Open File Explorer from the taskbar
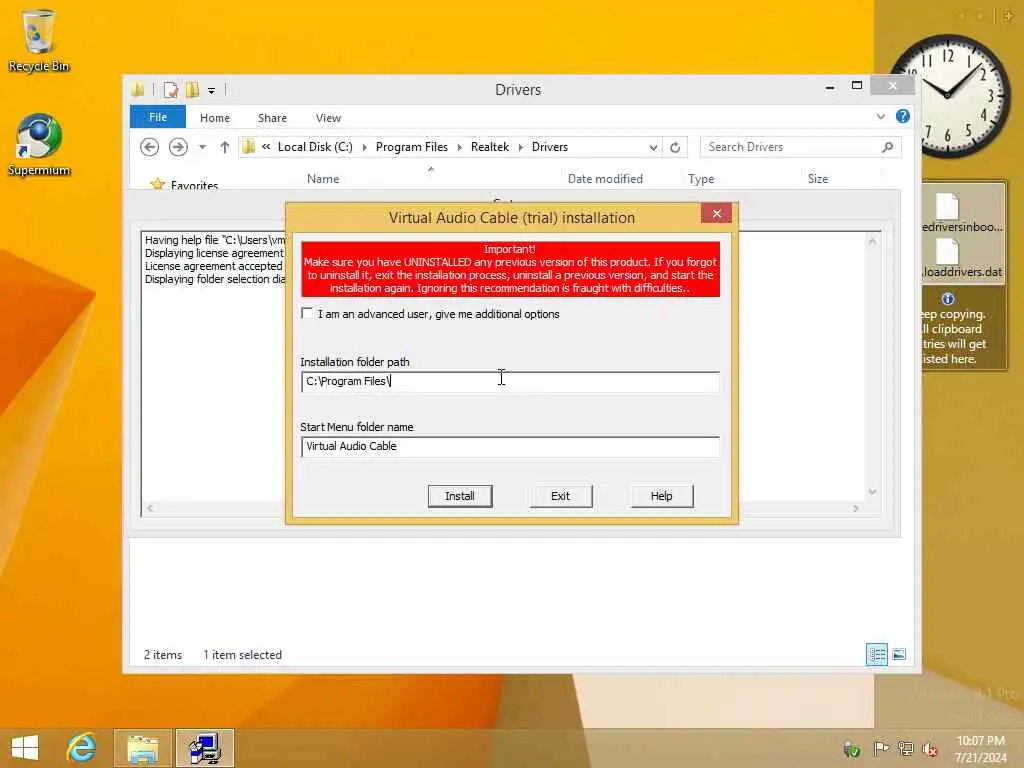 [x=143, y=748]
